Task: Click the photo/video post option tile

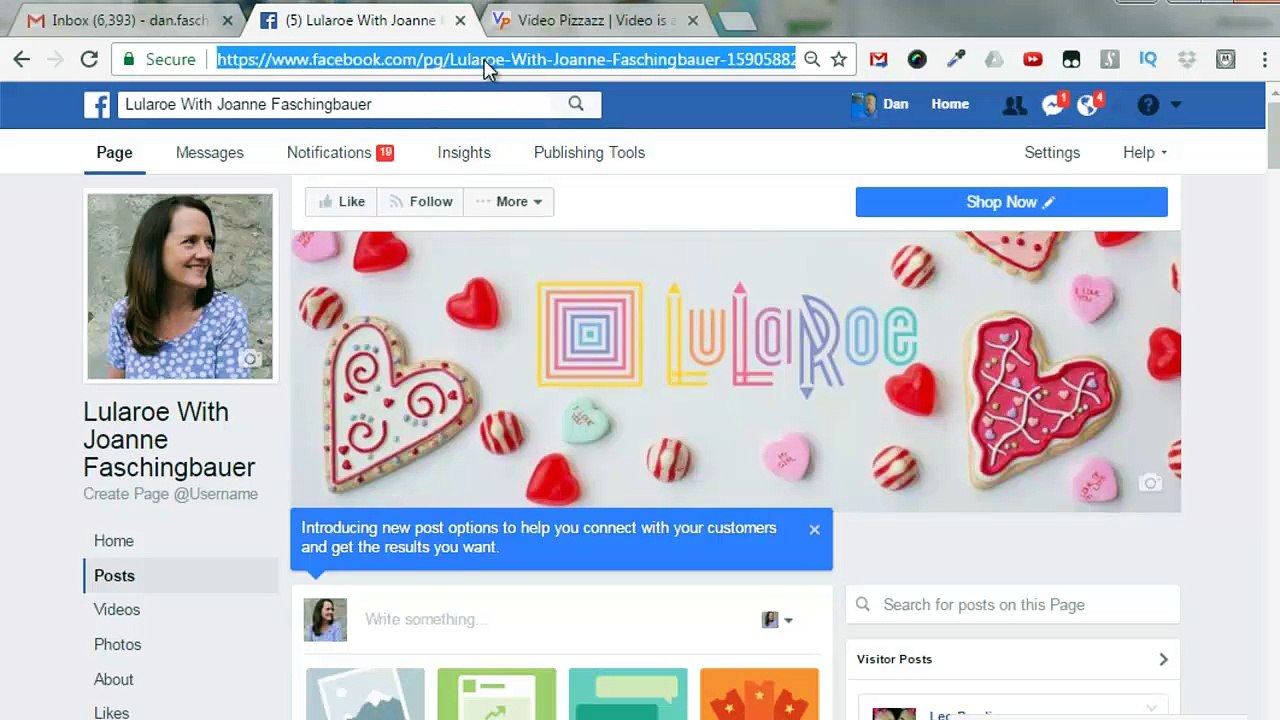Action: (365, 694)
